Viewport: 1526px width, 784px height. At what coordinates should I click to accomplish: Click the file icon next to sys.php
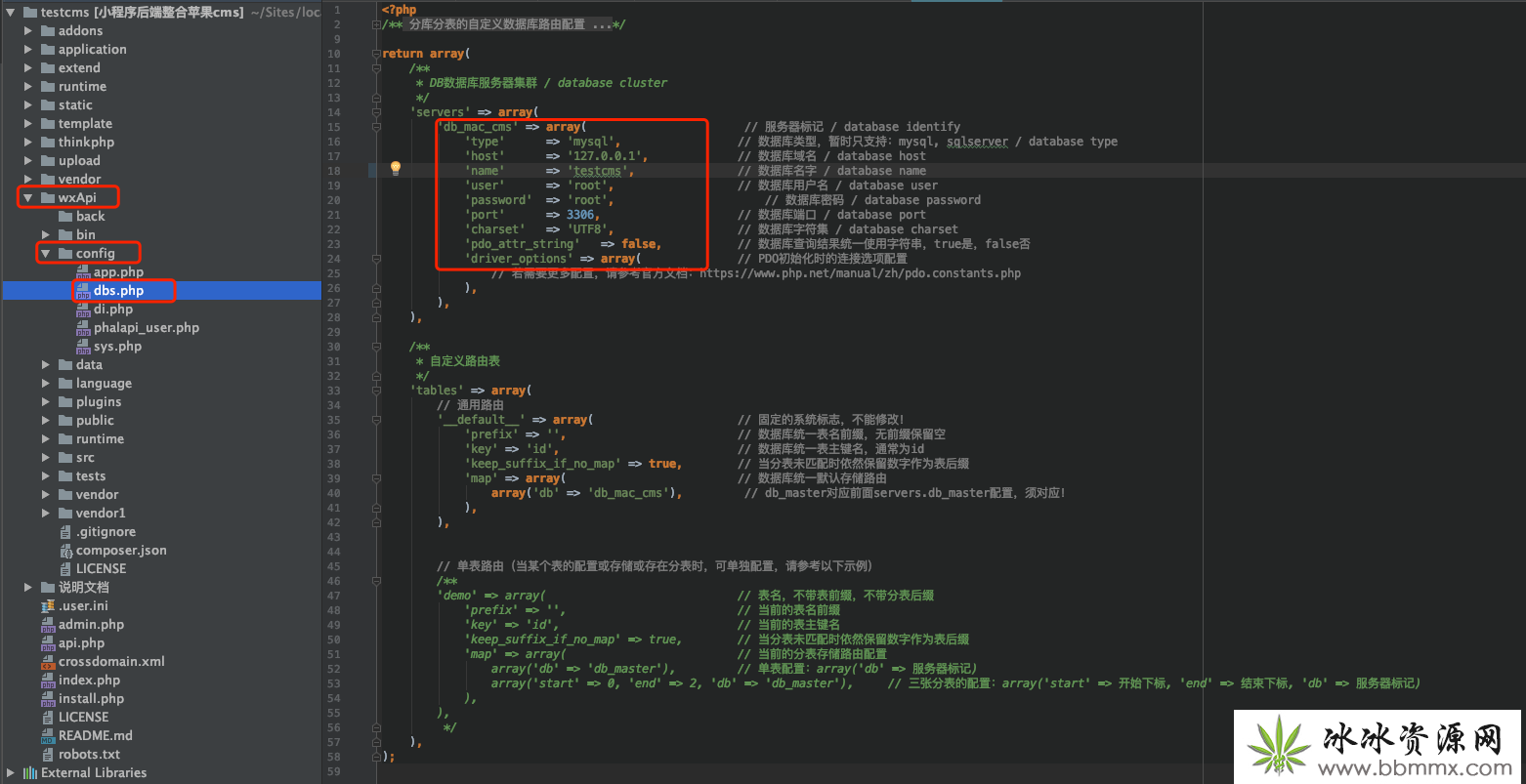point(84,347)
